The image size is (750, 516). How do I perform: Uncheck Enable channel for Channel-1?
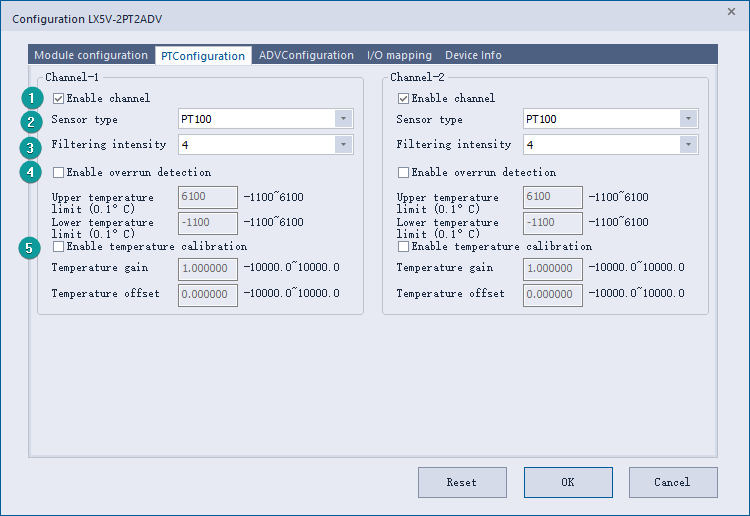(x=58, y=99)
